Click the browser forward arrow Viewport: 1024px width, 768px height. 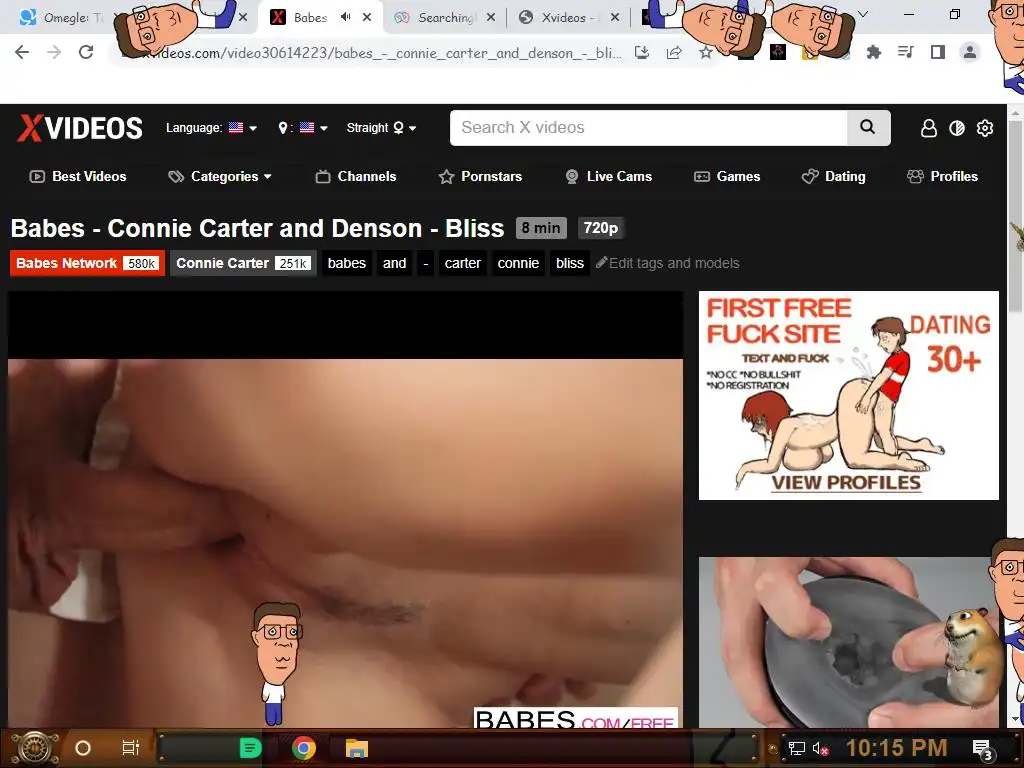[x=54, y=52]
